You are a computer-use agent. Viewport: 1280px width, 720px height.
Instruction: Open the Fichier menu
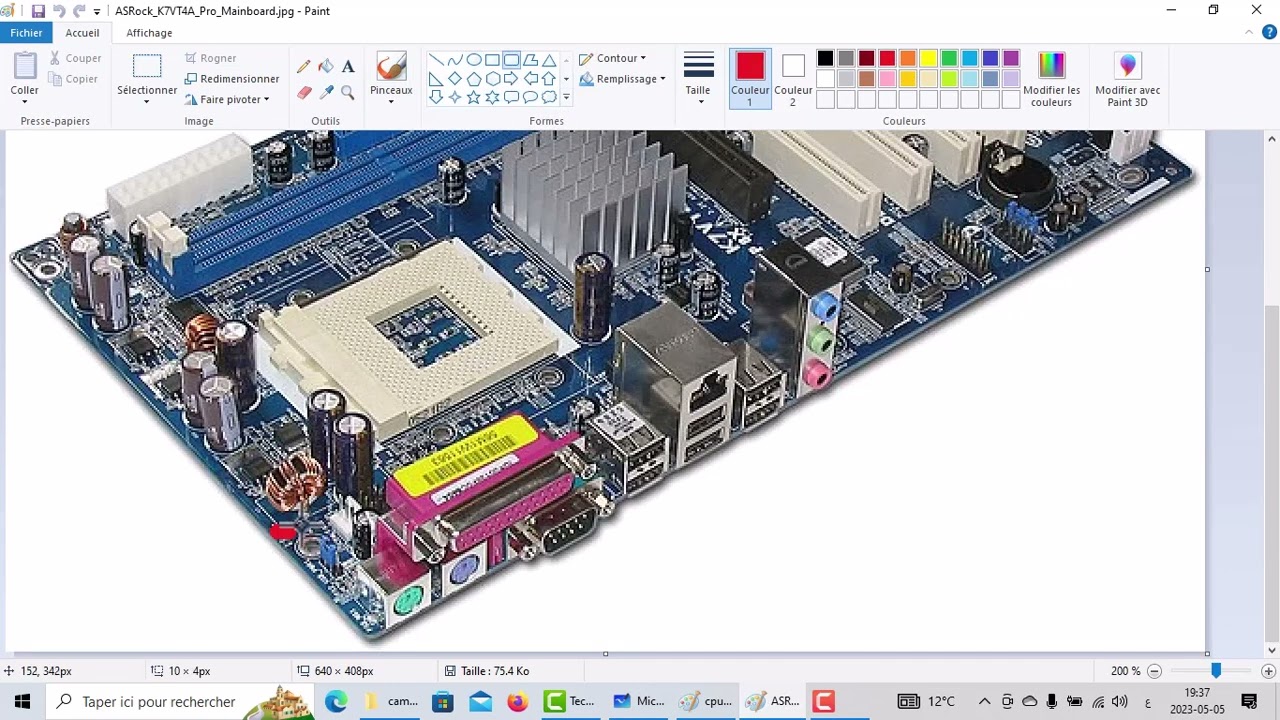26,32
